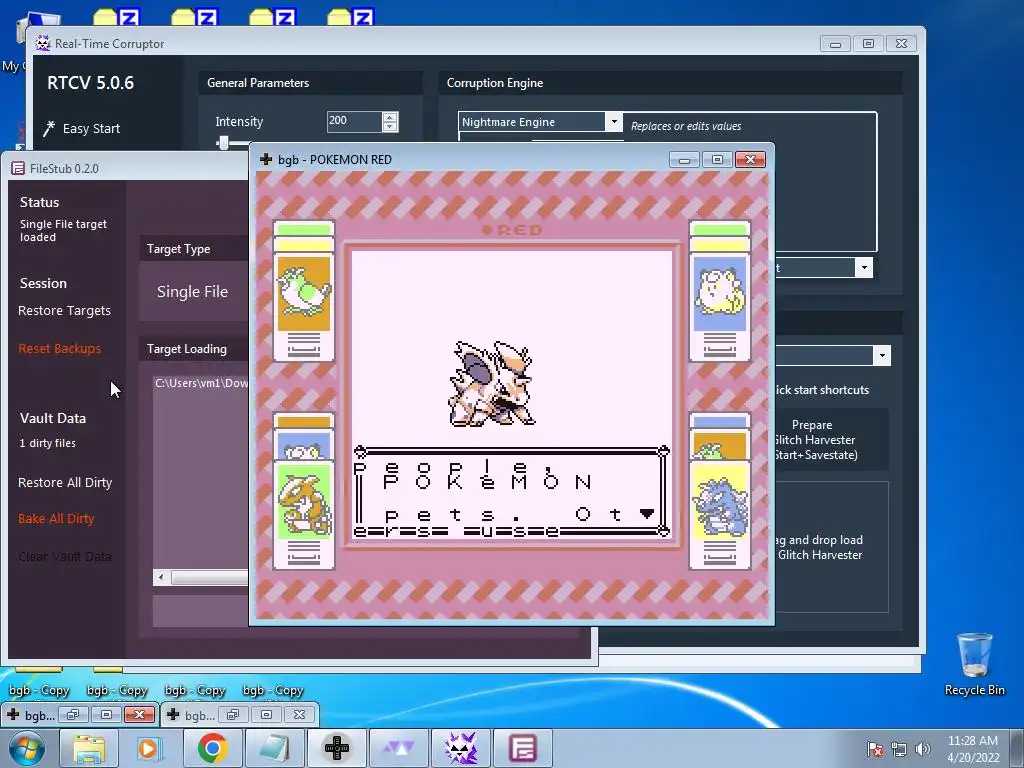Click Single File target type

[192, 292]
